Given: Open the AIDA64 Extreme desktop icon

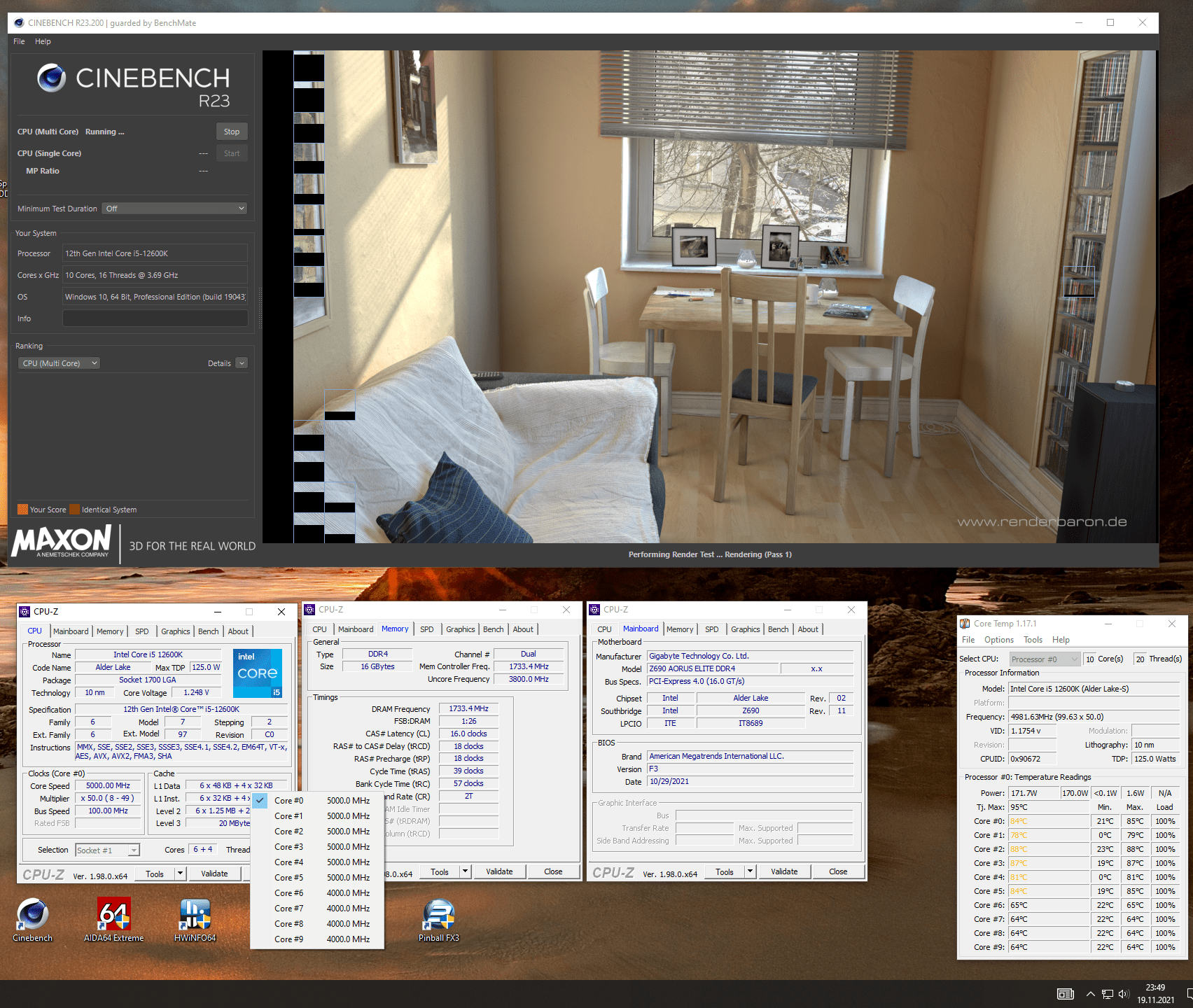Looking at the screenshot, I should [113, 920].
